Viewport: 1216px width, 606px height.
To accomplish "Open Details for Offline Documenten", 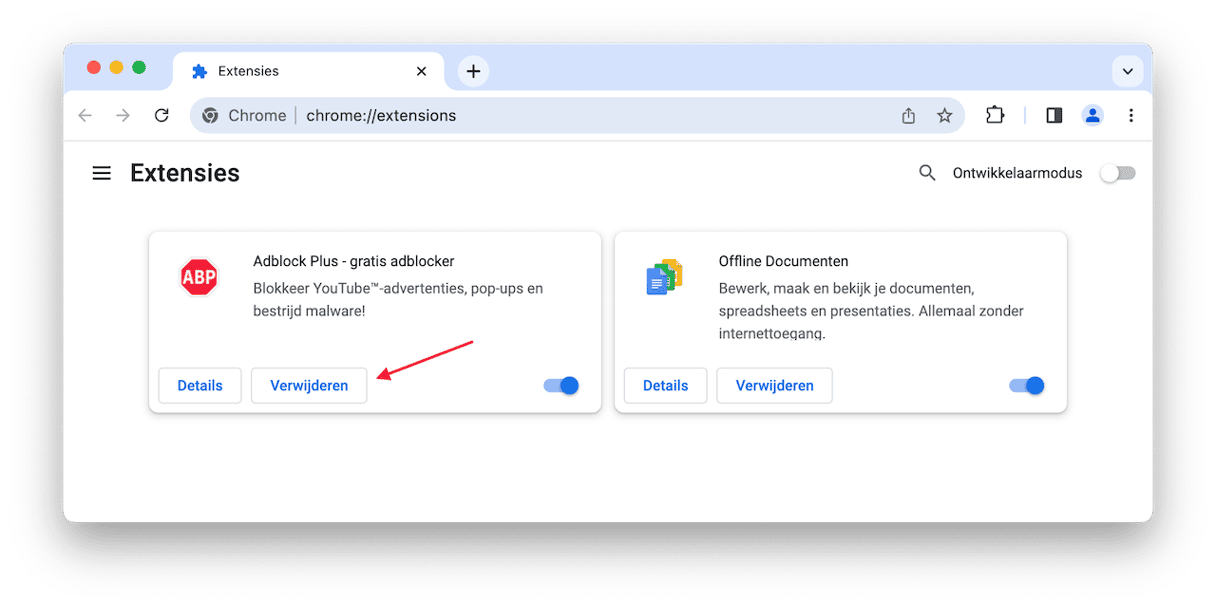I will coord(665,386).
